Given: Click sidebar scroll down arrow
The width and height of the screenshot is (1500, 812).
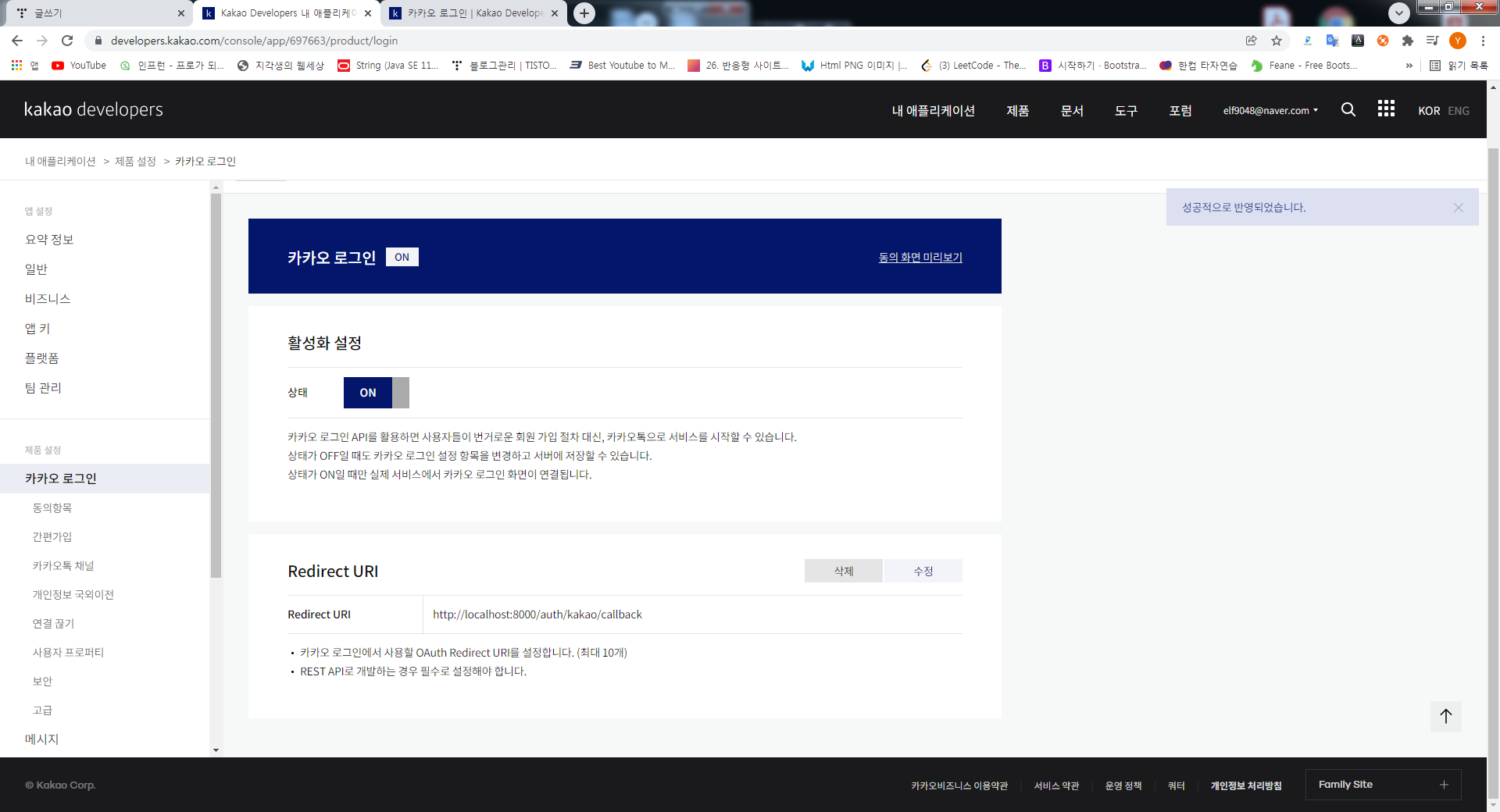Looking at the screenshot, I should point(216,750).
